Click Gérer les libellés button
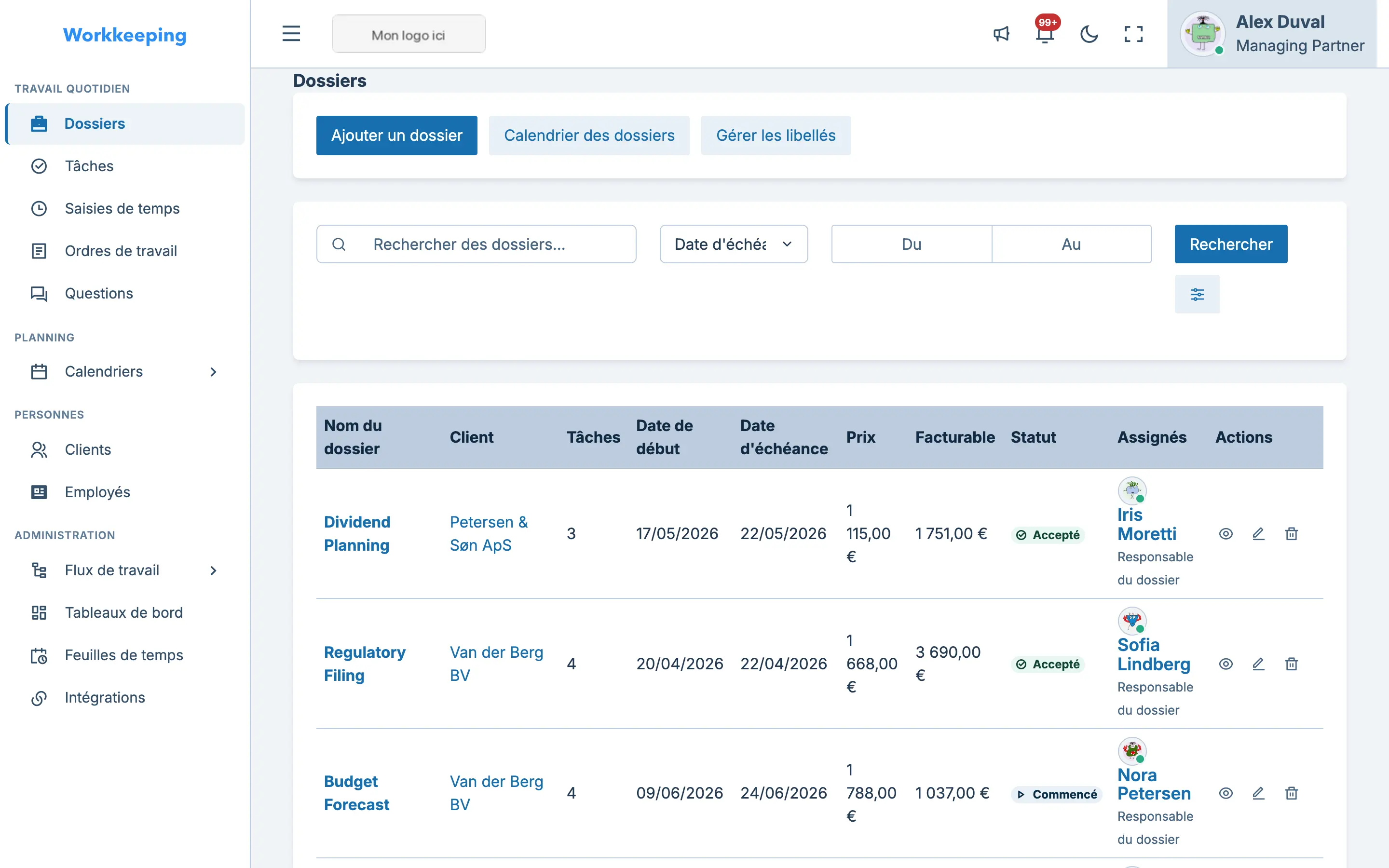Screen dimensions: 1389x868 click(776, 136)
